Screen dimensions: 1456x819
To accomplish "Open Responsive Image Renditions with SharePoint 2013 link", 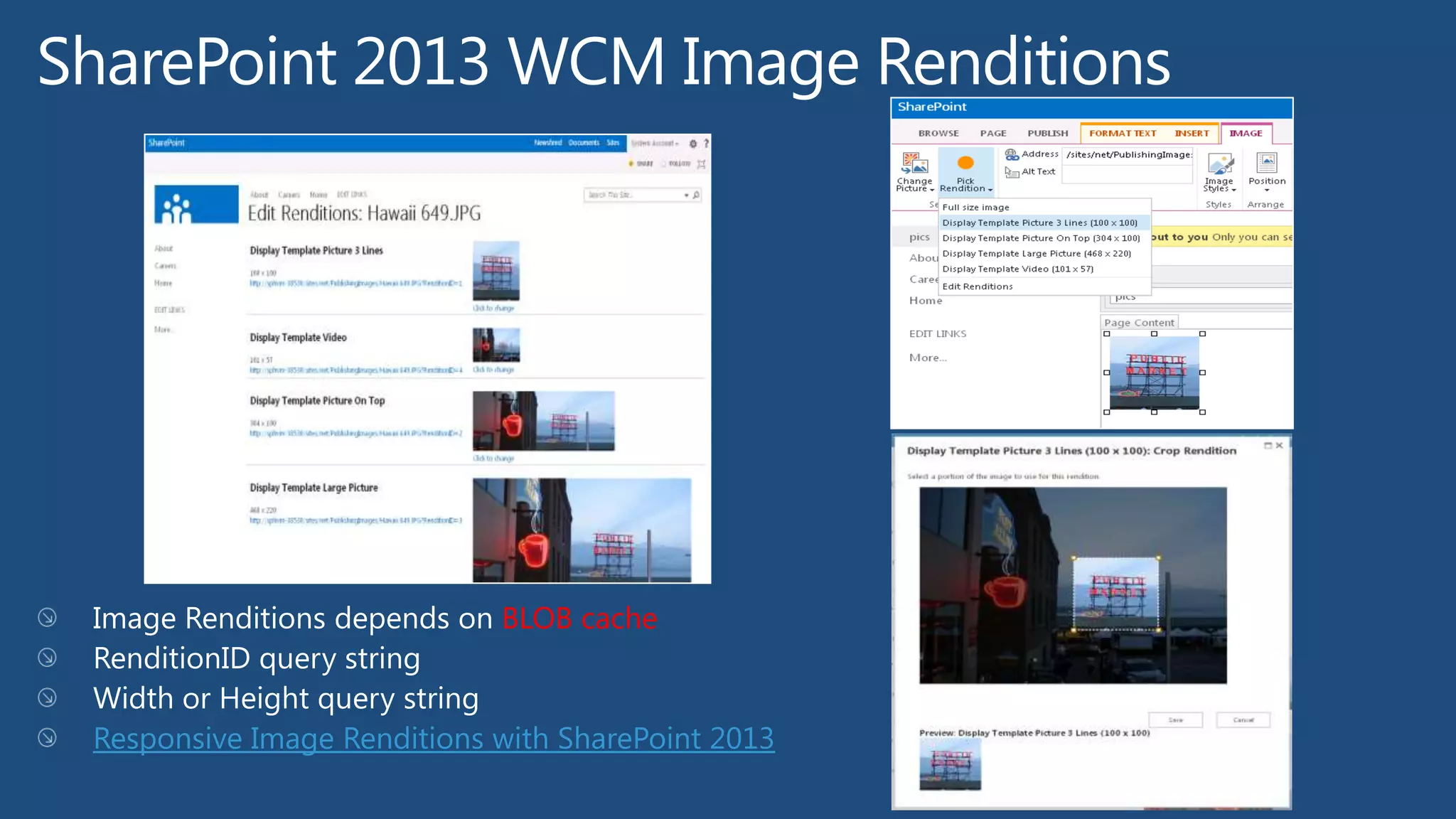I will pyautogui.click(x=434, y=739).
